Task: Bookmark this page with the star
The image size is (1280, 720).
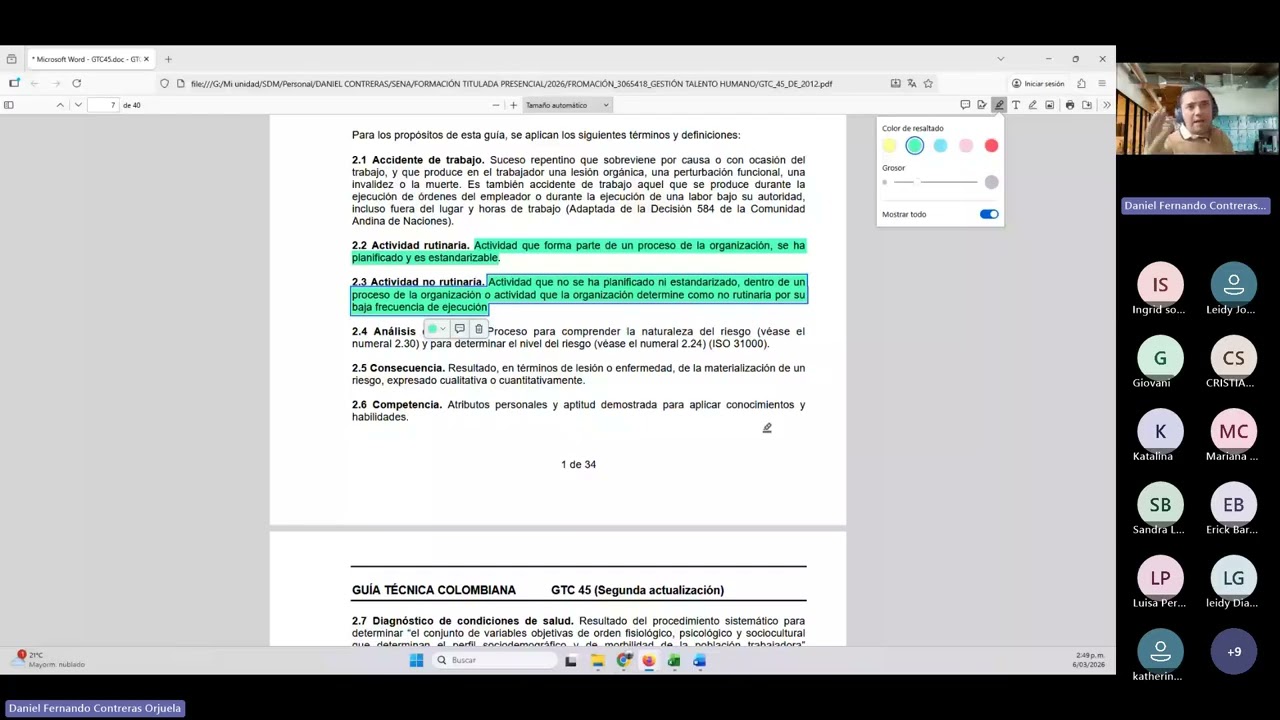Action: tap(928, 83)
